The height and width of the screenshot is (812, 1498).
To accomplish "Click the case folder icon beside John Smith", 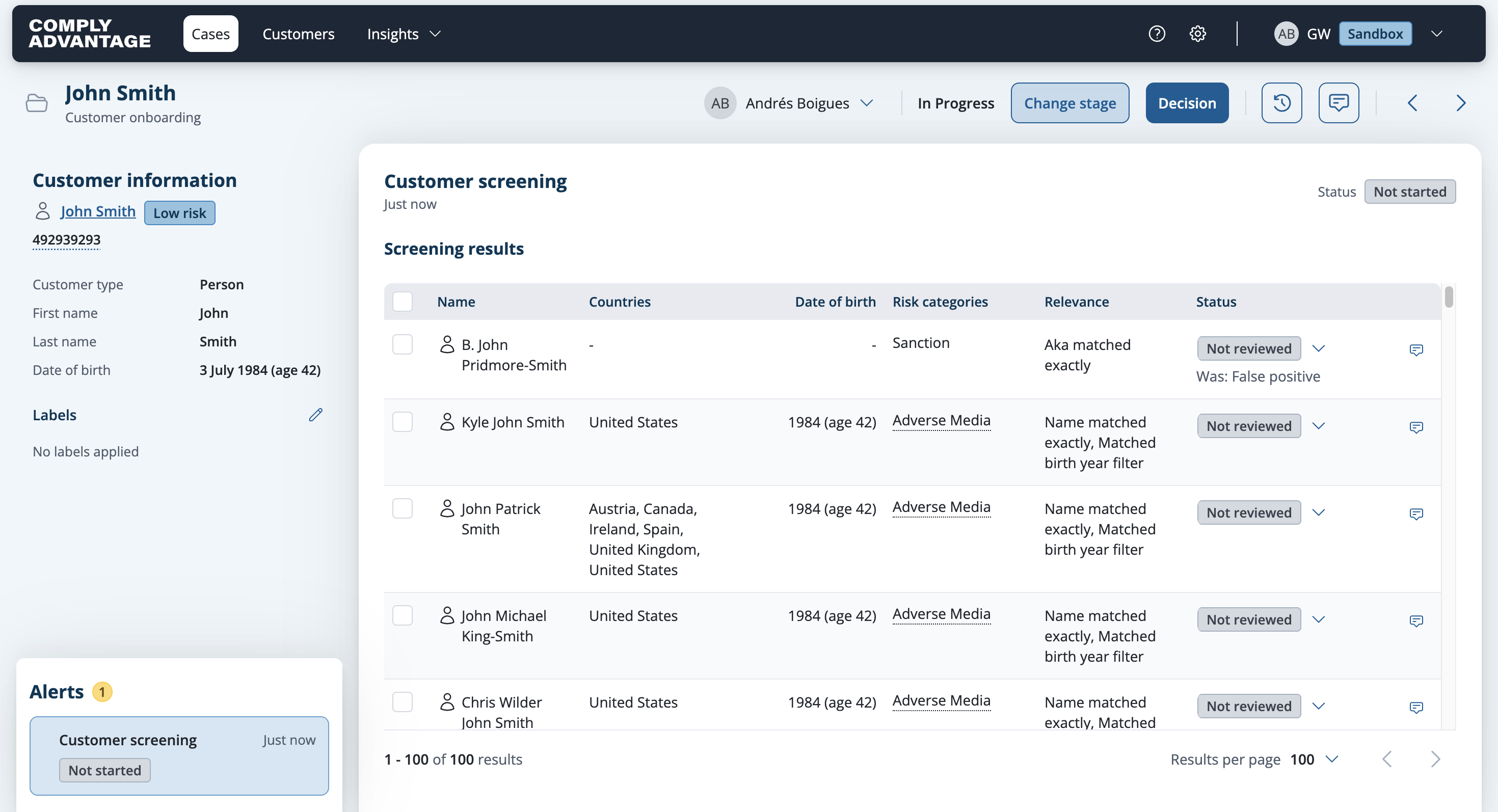I will [x=37, y=103].
